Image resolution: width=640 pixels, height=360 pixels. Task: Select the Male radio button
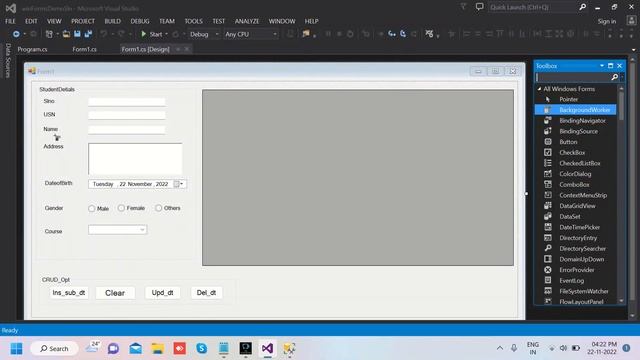coord(91,209)
